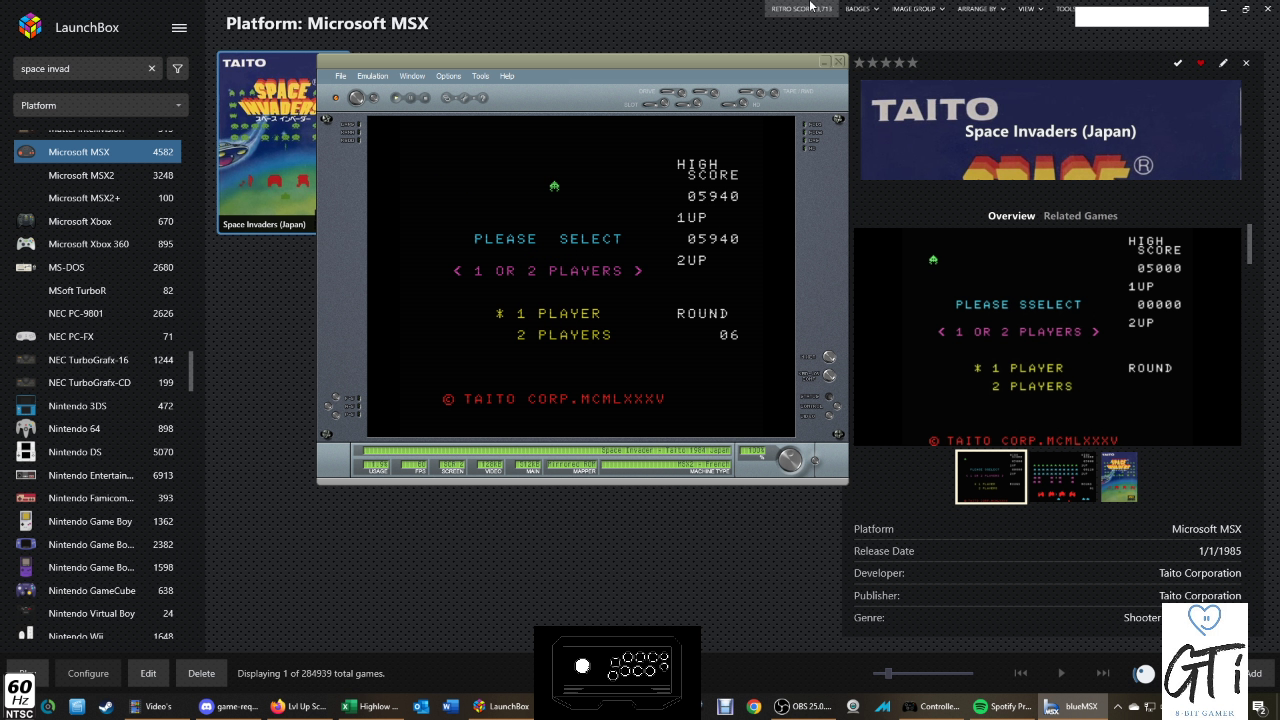
Task: Expand the Arrange By dropdown
Action: click(981, 9)
